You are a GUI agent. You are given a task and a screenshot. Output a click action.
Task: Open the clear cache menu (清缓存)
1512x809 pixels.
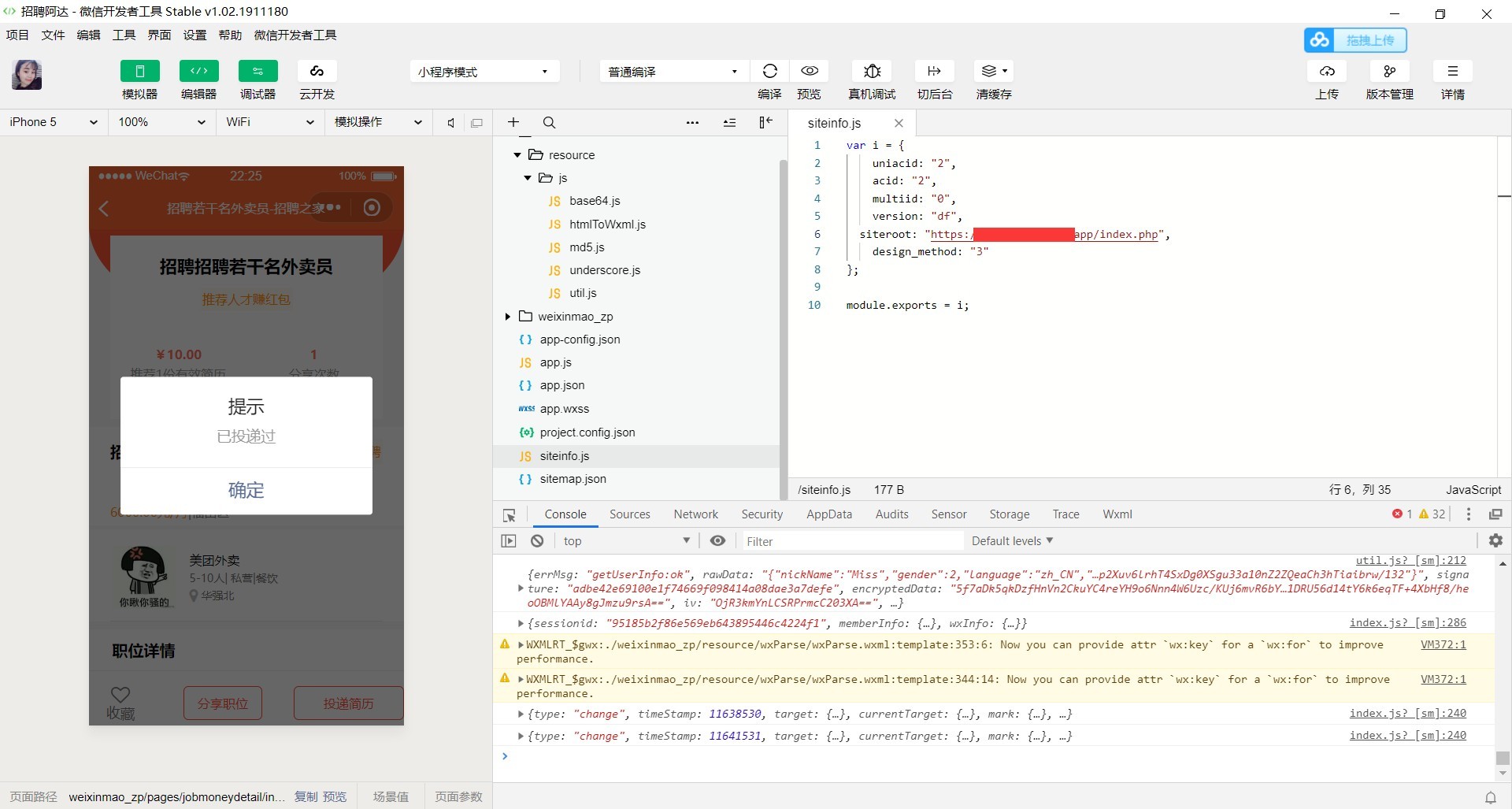(994, 71)
